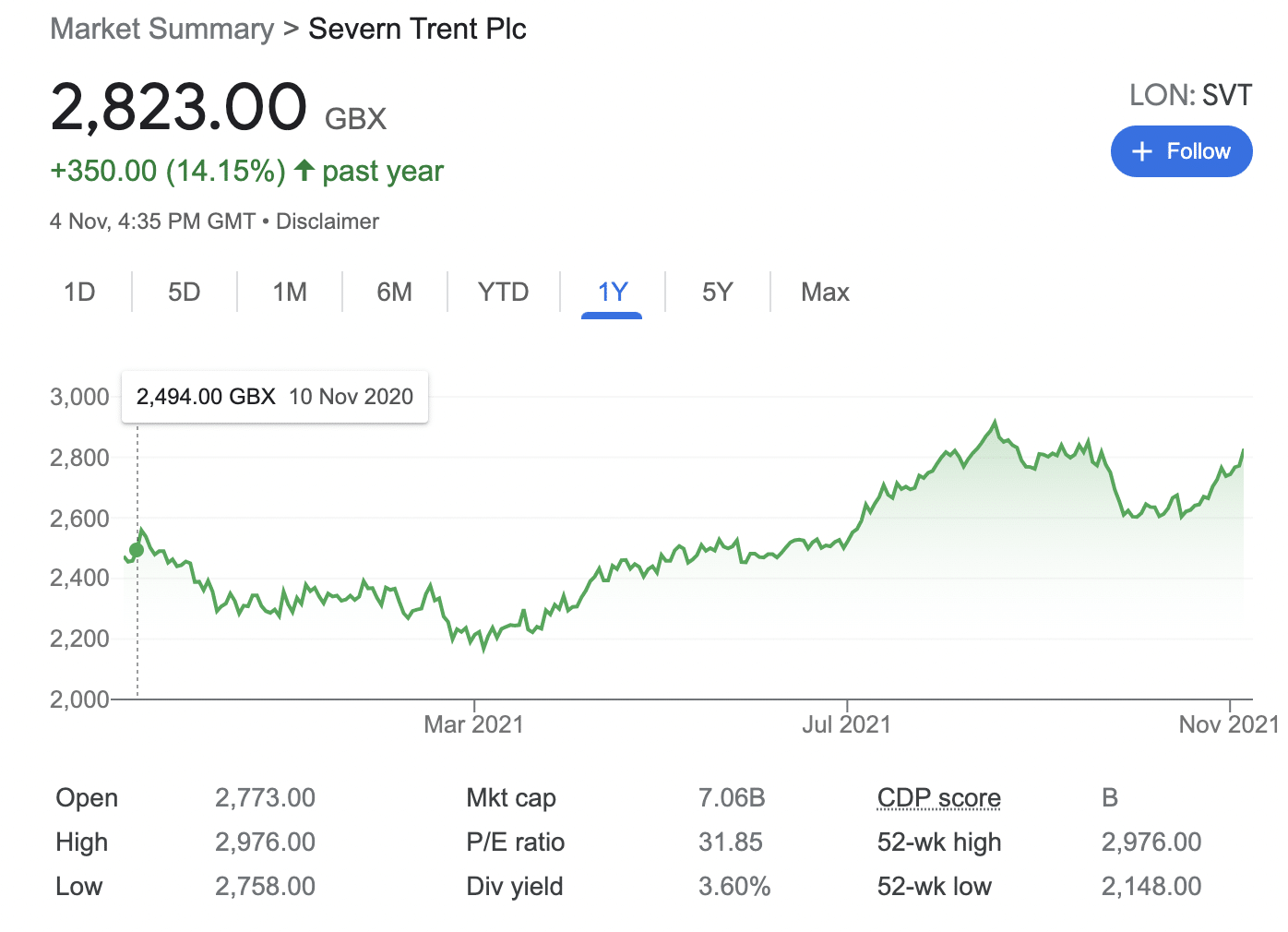Switch to the 1D time range
1288x932 pixels.
[x=79, y=292]
